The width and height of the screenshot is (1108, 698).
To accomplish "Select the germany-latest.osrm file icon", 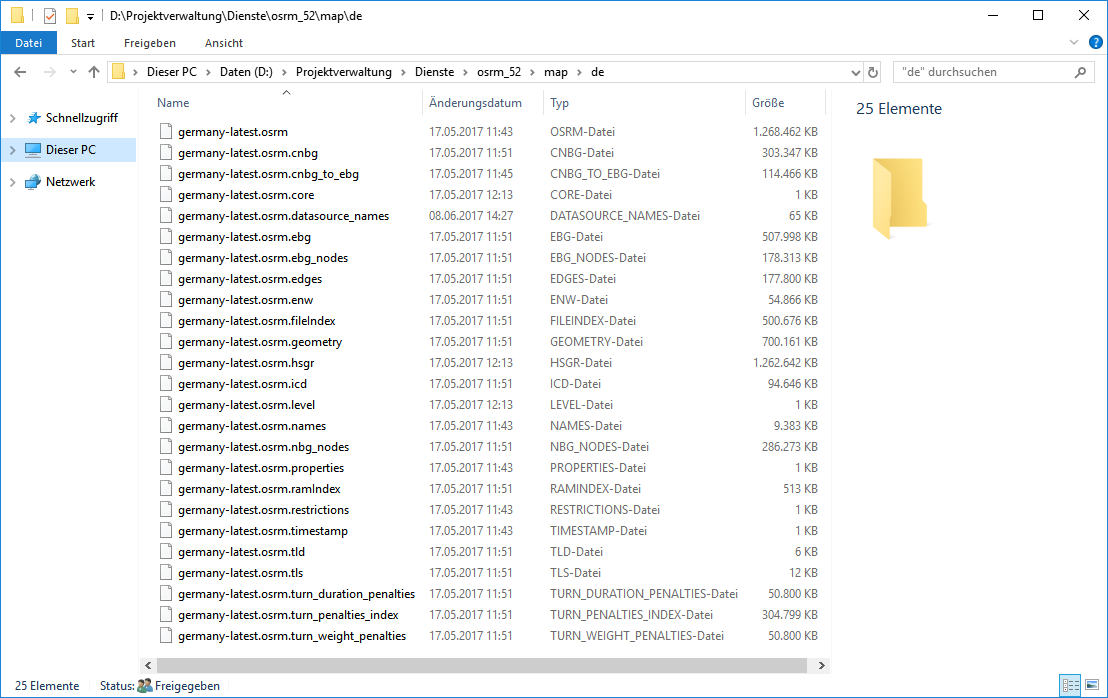I will pyautogui.click(x=166, y=131).
